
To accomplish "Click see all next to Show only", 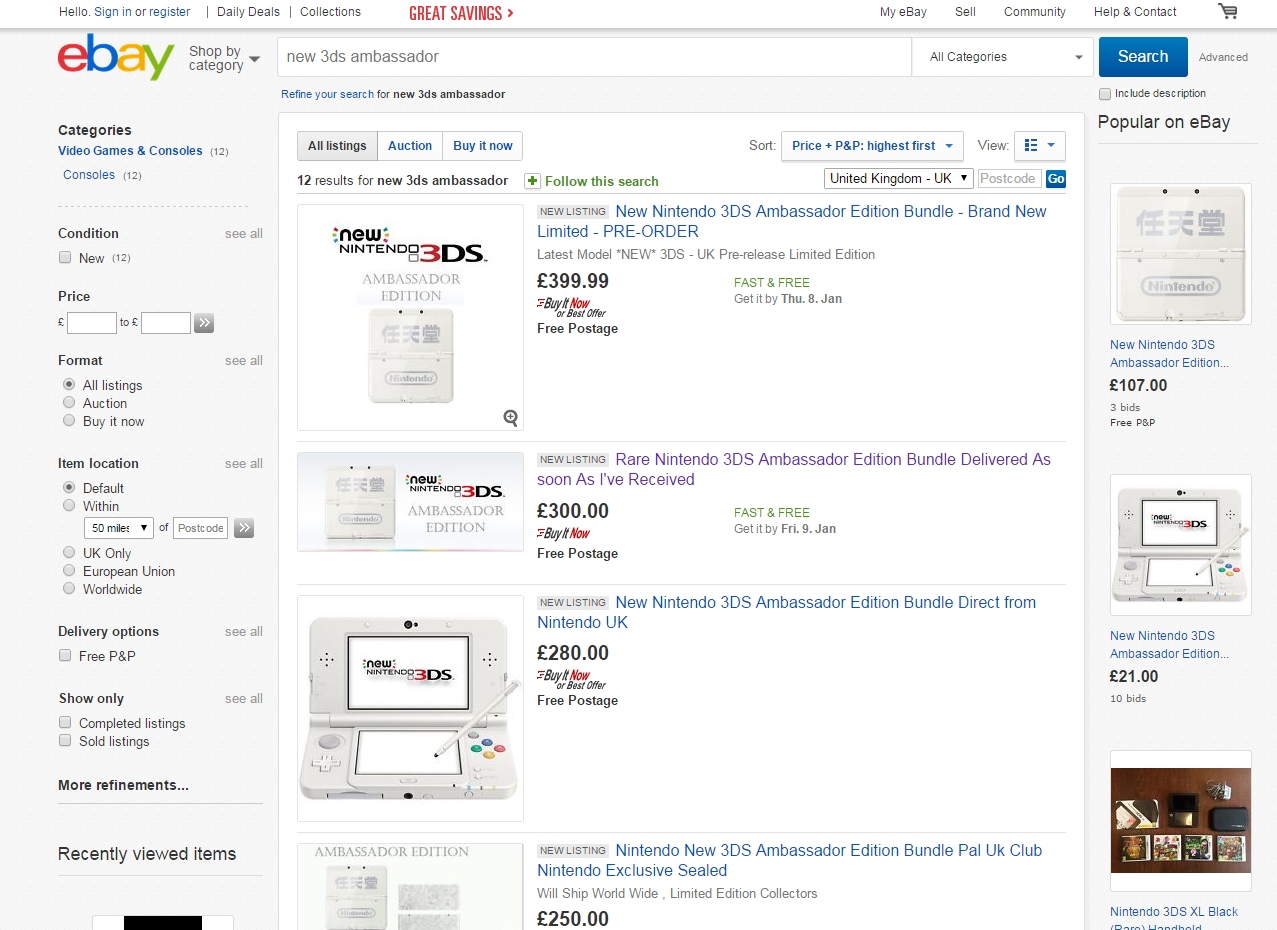I will [x=244, y=699].
